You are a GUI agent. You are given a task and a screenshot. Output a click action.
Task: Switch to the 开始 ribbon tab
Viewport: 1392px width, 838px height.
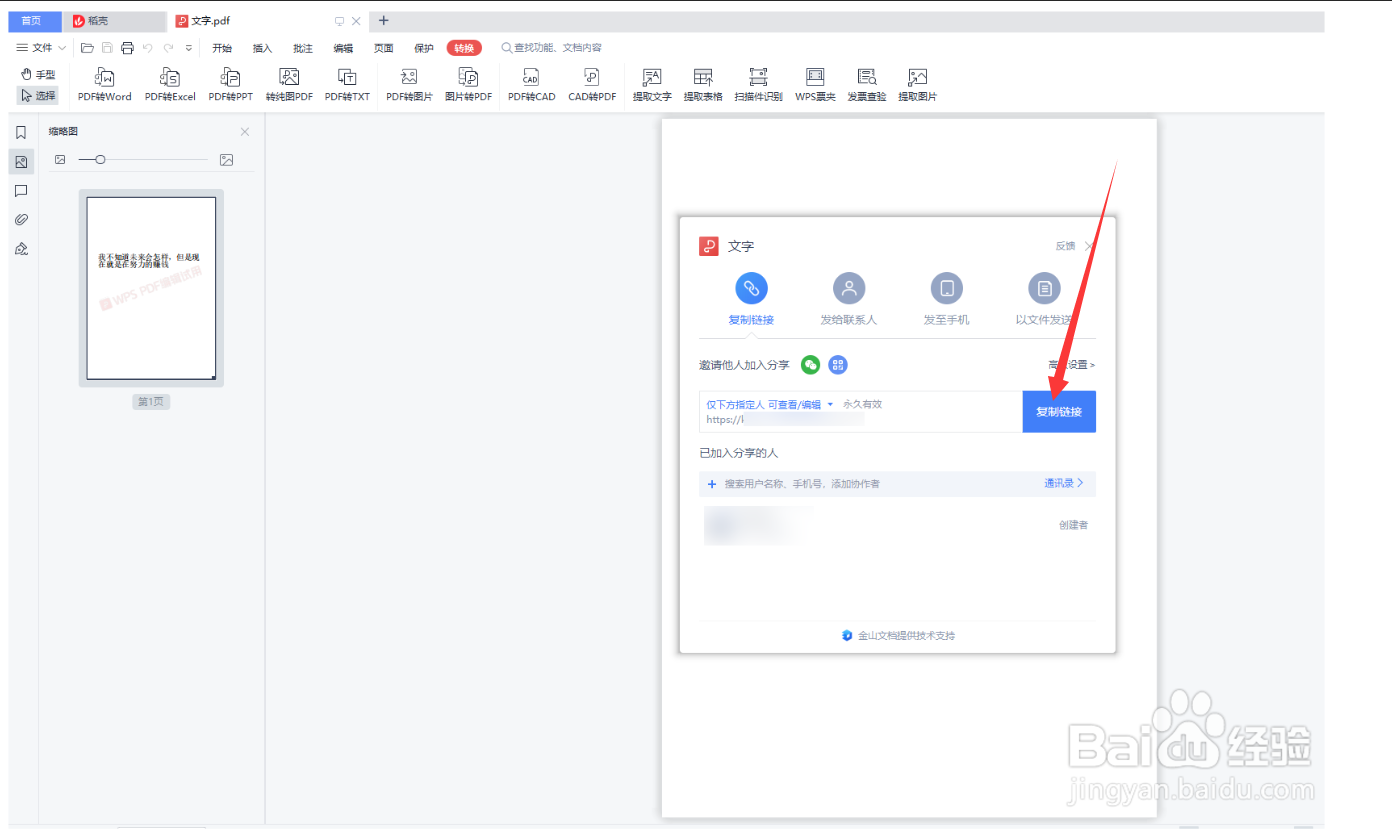click(x=222, y=48)
